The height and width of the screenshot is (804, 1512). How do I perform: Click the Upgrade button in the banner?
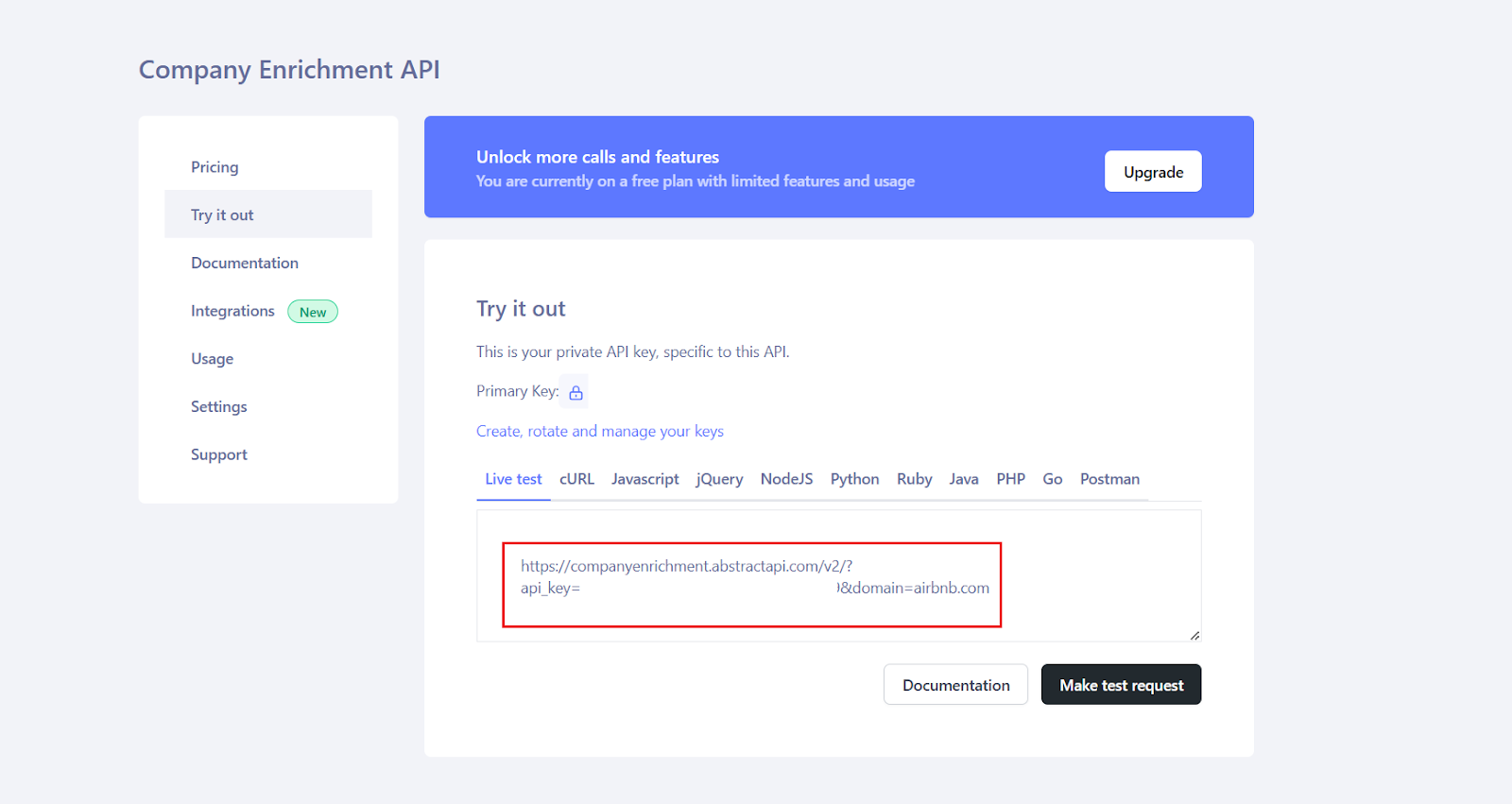coord(1153,171)
